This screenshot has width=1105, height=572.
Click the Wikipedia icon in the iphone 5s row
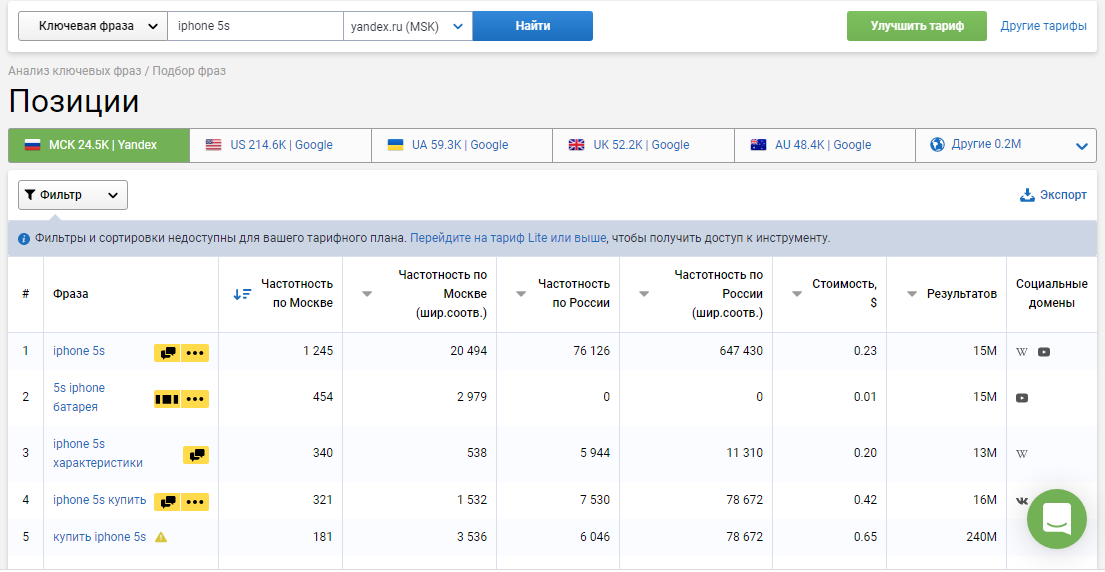[x=1022, y=352]
